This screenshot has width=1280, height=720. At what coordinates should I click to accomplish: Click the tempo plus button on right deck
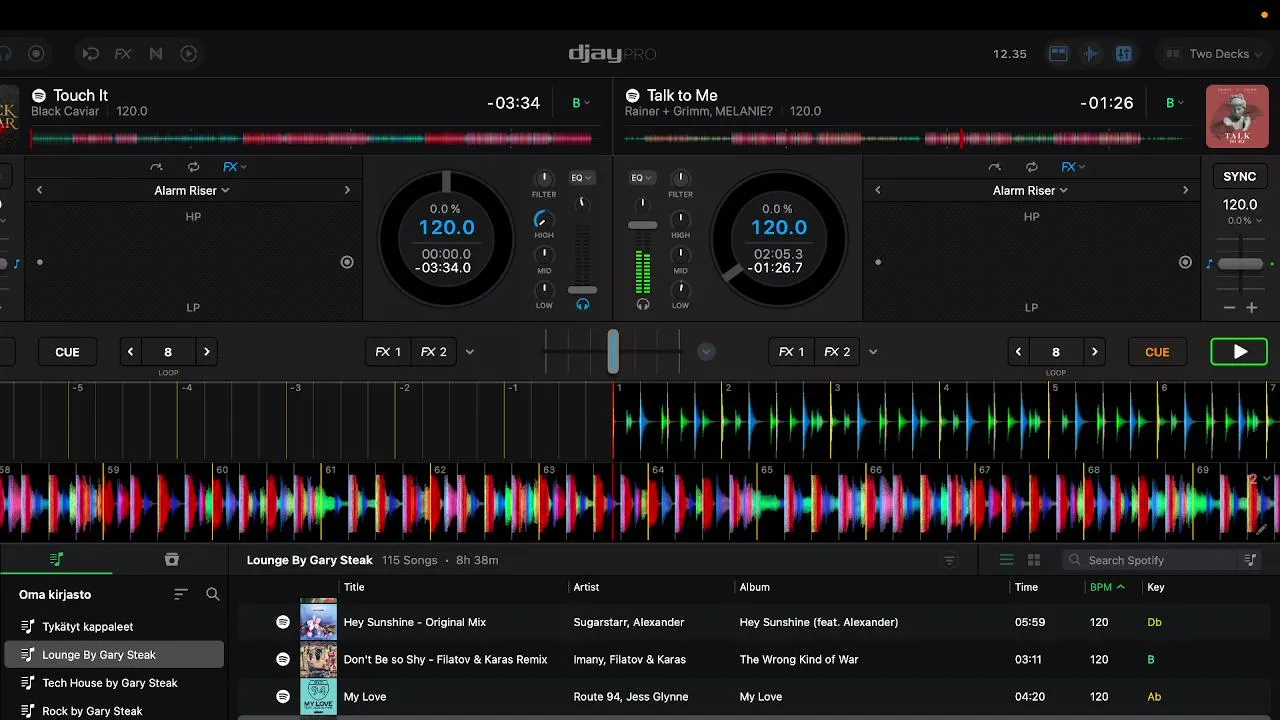tap(1251, 308)
